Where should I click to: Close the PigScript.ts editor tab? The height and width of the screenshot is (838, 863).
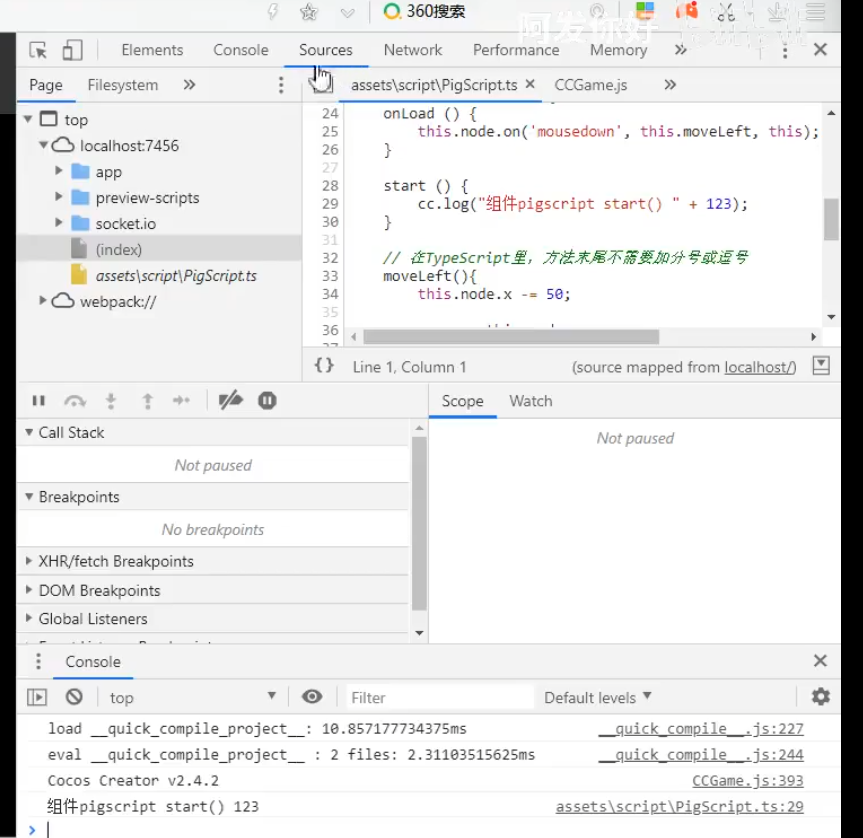530,84
